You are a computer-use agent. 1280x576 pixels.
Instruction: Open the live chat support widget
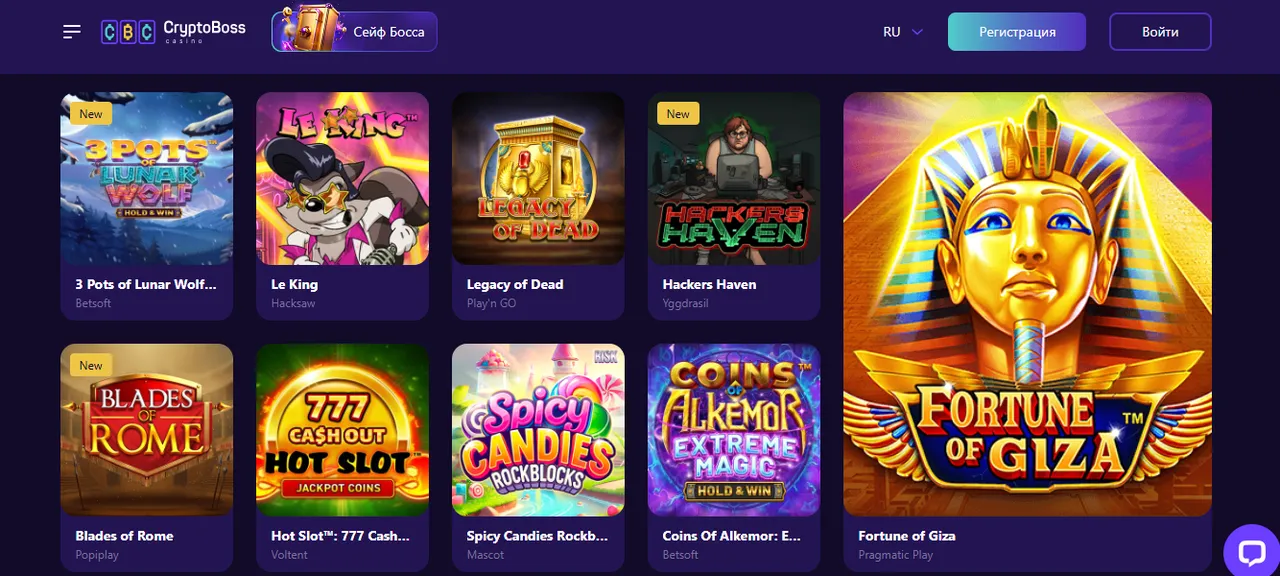pyautogui.click(x=1251, y=551)
